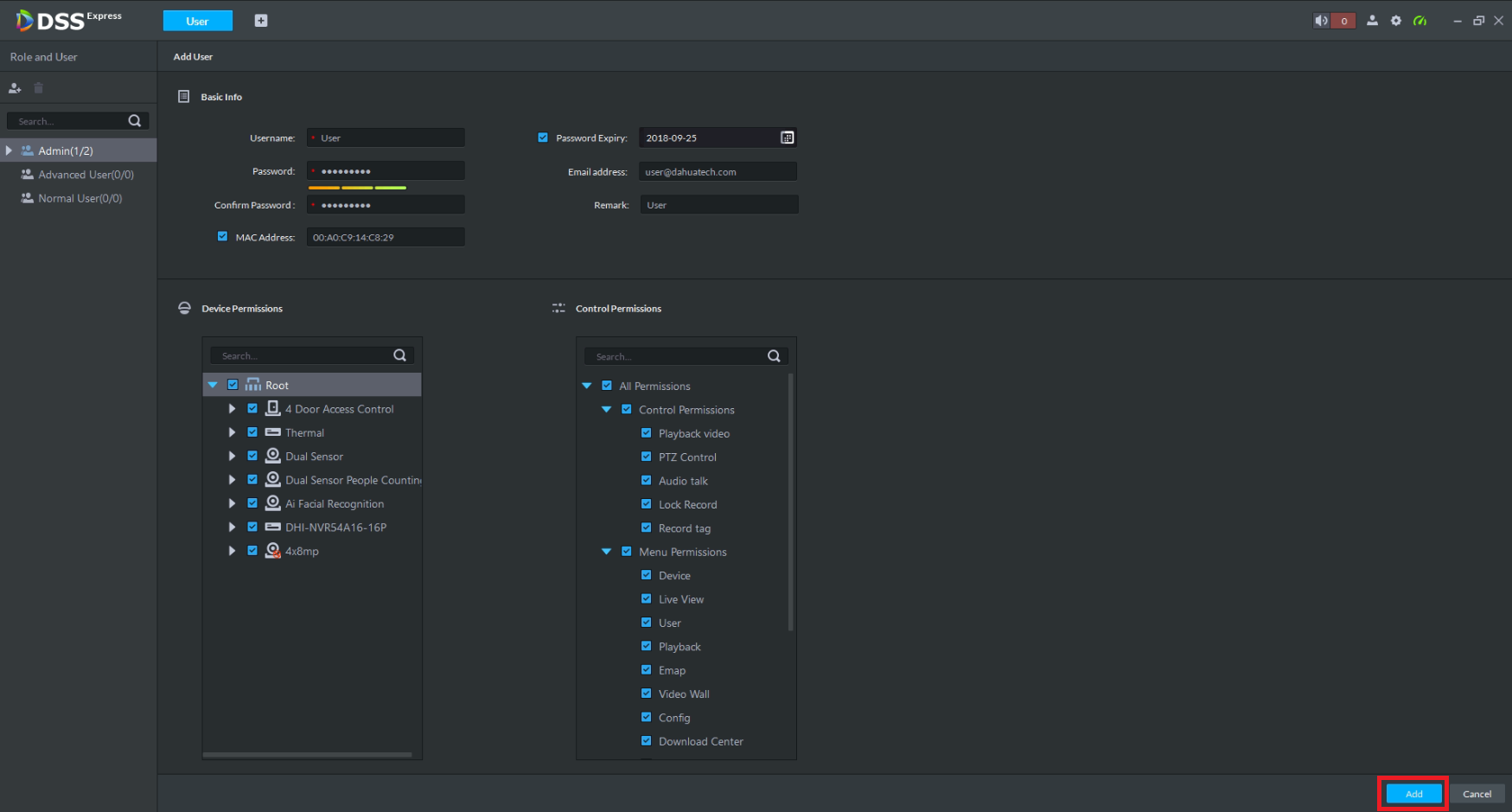Image resolution: width=1512 pixels, height=812 pixels.
Task: Uncheck the PTZ Control permission
Action: [646, 457]
